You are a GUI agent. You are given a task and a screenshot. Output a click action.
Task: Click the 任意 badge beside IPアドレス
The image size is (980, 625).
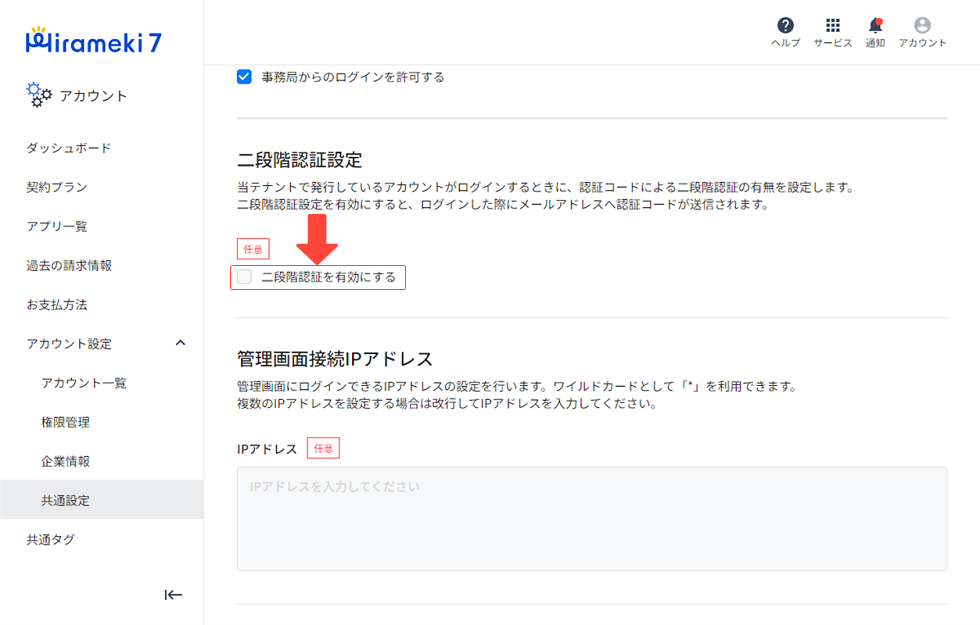coord(323,448)
